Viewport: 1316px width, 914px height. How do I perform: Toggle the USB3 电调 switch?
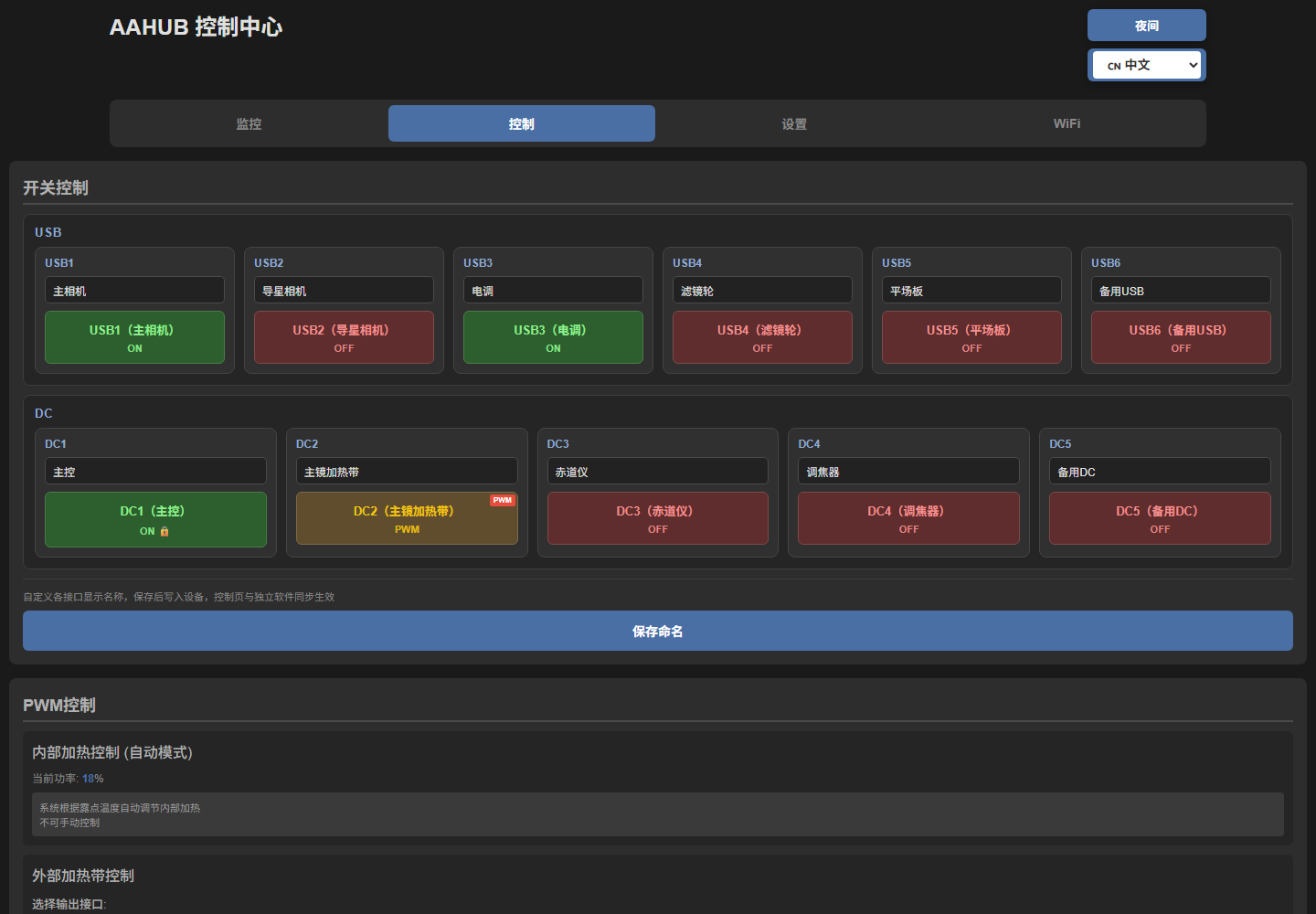[x=553, y=337]
